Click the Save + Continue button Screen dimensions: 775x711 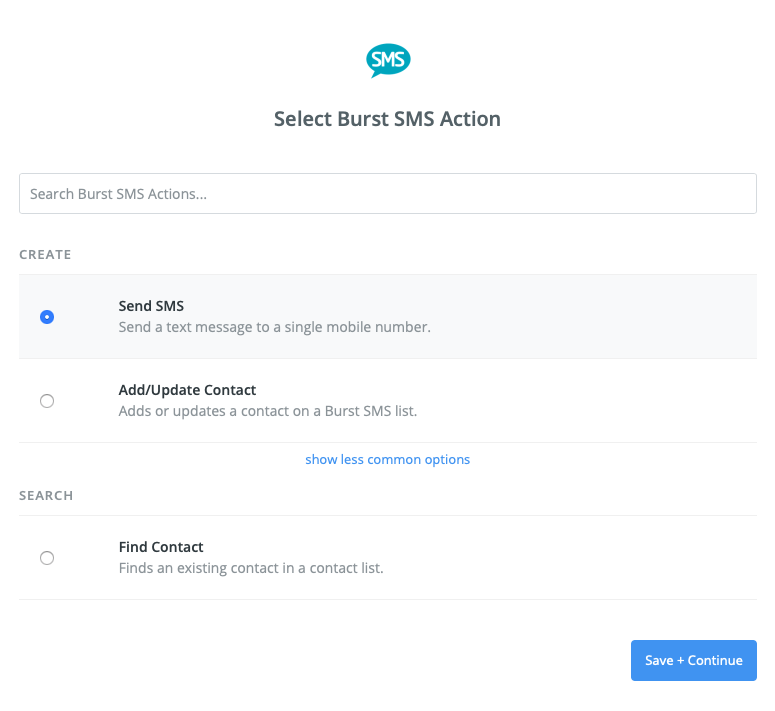[693, 661]
